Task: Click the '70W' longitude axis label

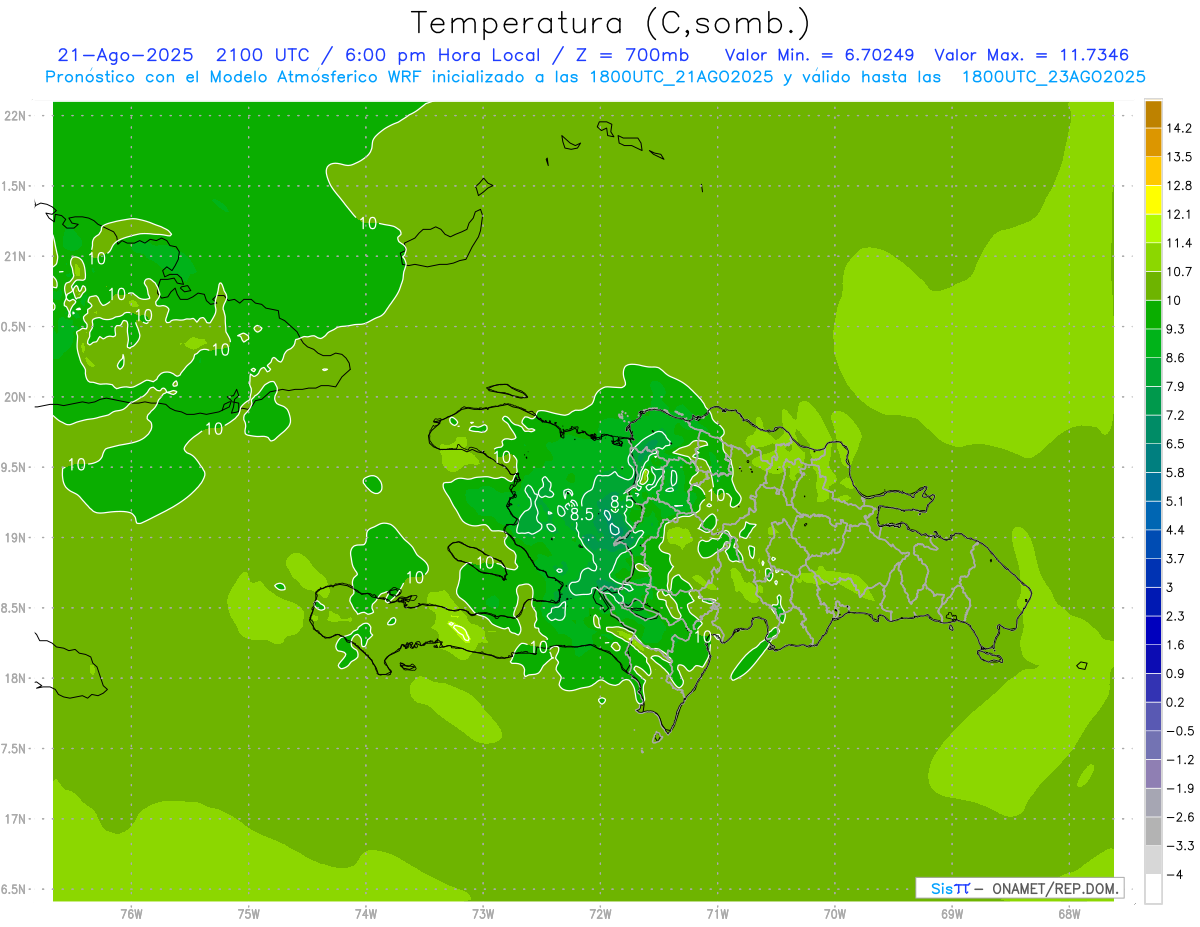Action: coord(835,914)
